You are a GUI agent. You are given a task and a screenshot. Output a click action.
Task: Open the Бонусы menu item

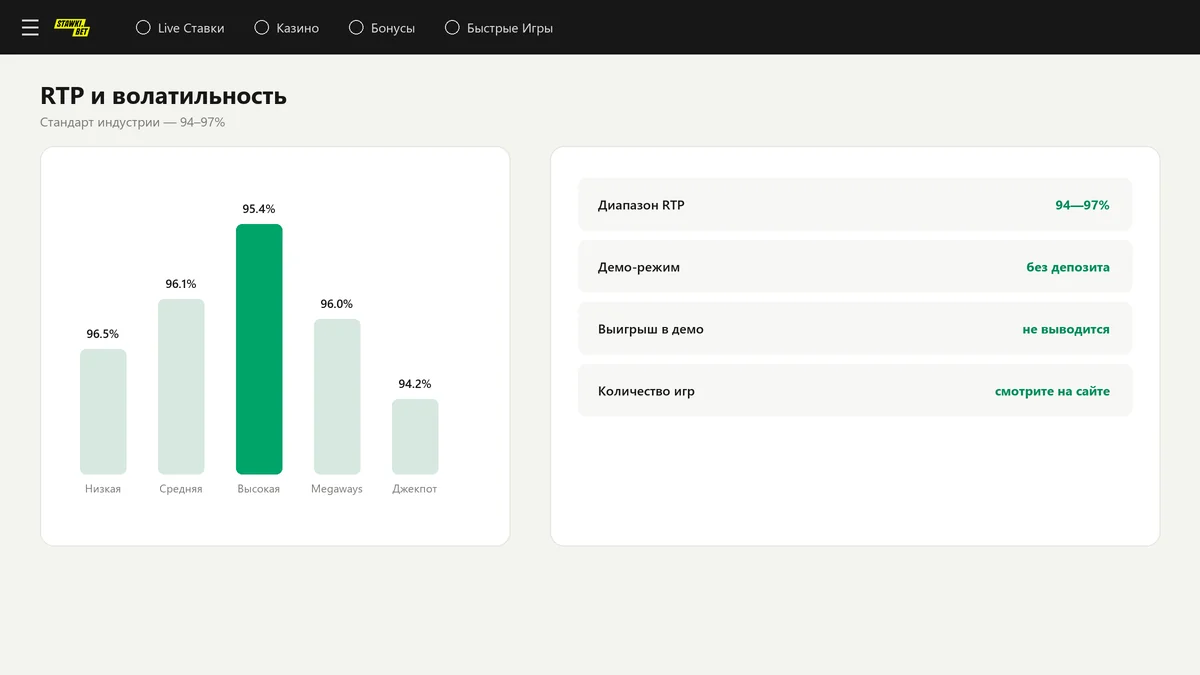[x=393, y=28]
